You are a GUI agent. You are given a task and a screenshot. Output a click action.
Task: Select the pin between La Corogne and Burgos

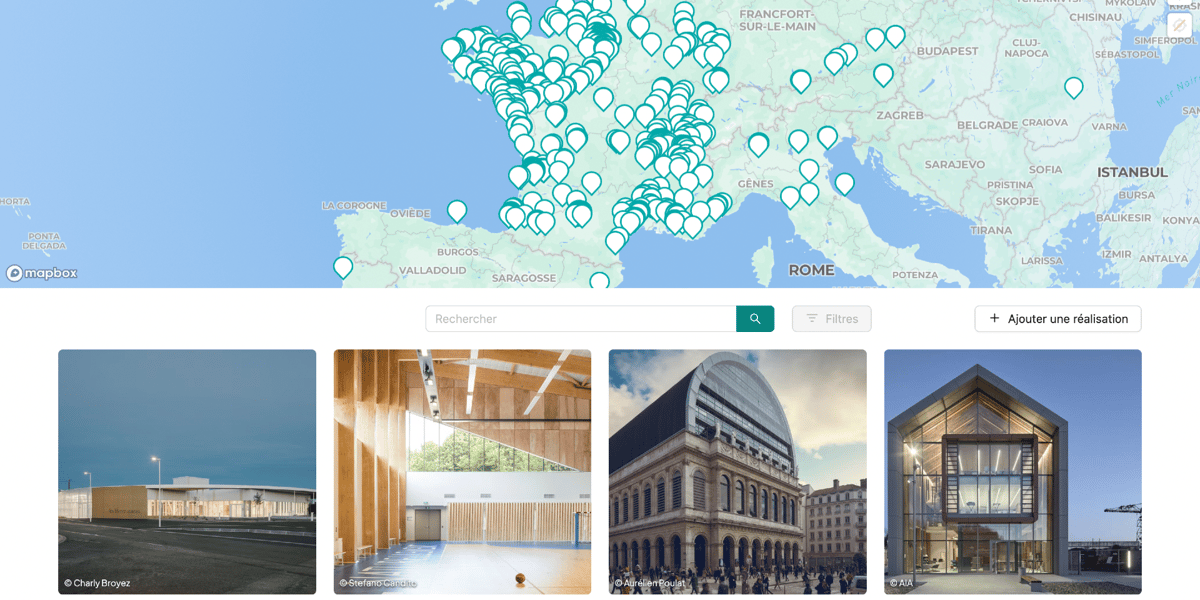pyautogui.click(x=457, y=211)
